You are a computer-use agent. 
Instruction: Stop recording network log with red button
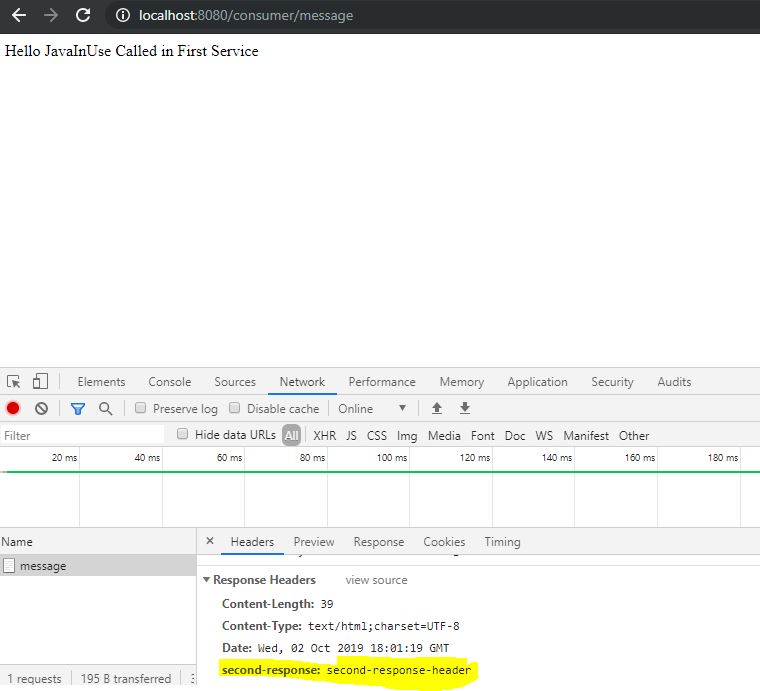(13, 408)
